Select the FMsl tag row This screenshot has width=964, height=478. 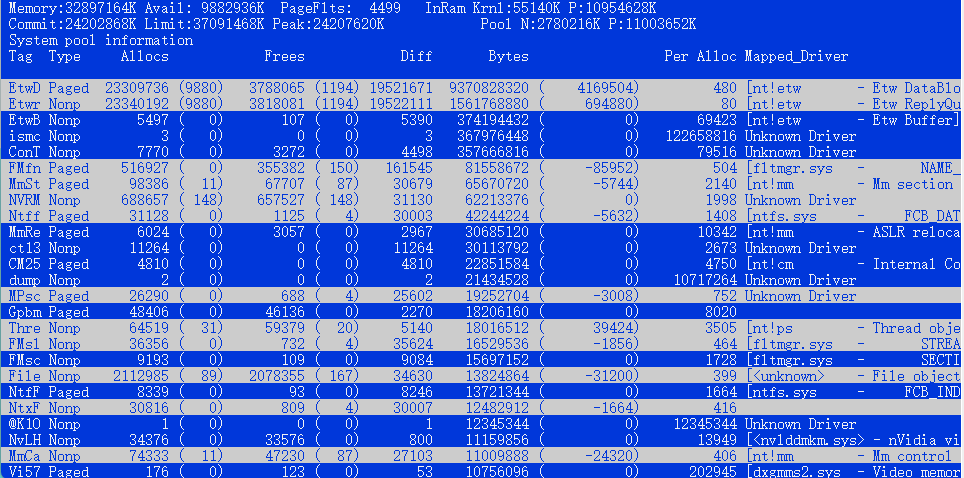[482, 344]
